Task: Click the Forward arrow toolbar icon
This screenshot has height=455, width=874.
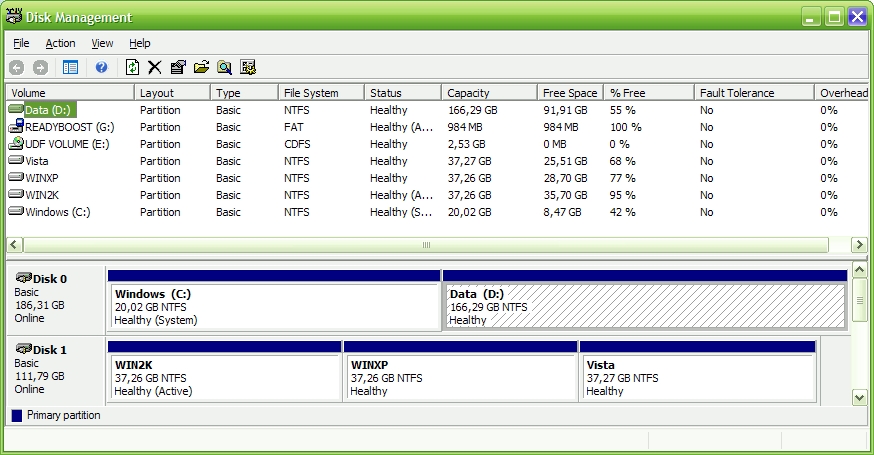Action: [40, 67]
